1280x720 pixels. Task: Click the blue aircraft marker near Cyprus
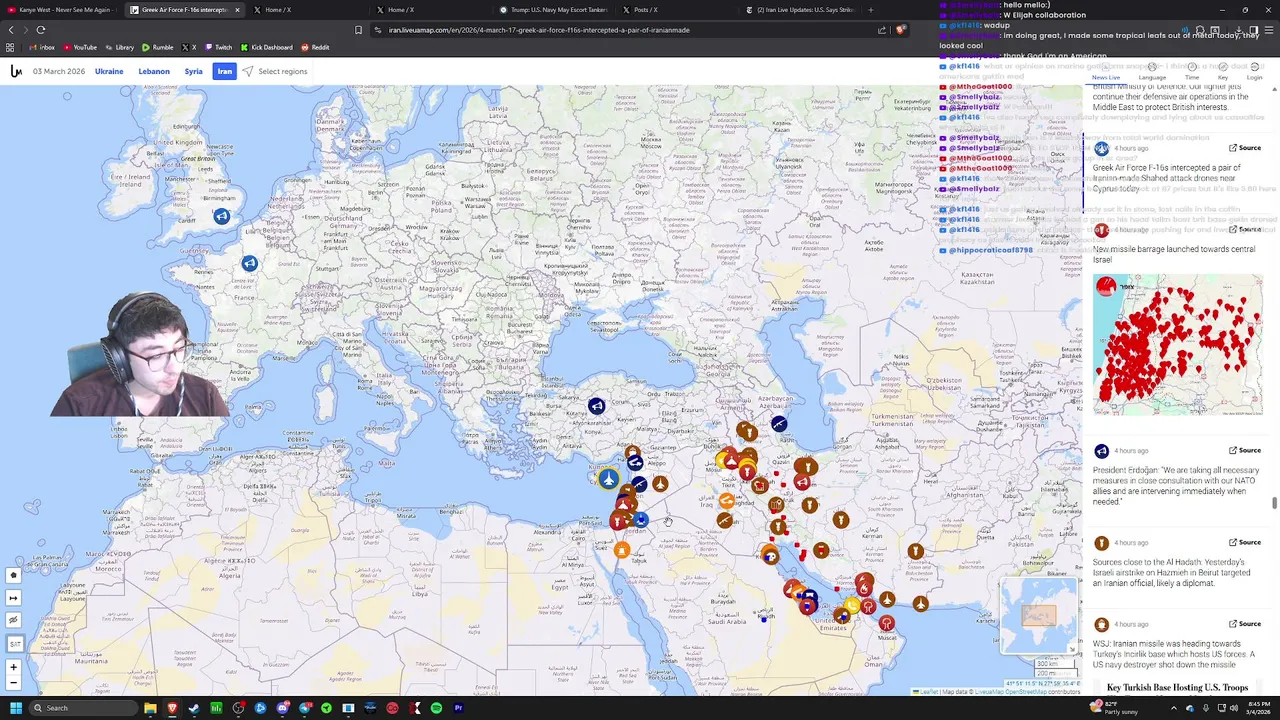pos(608,480)
